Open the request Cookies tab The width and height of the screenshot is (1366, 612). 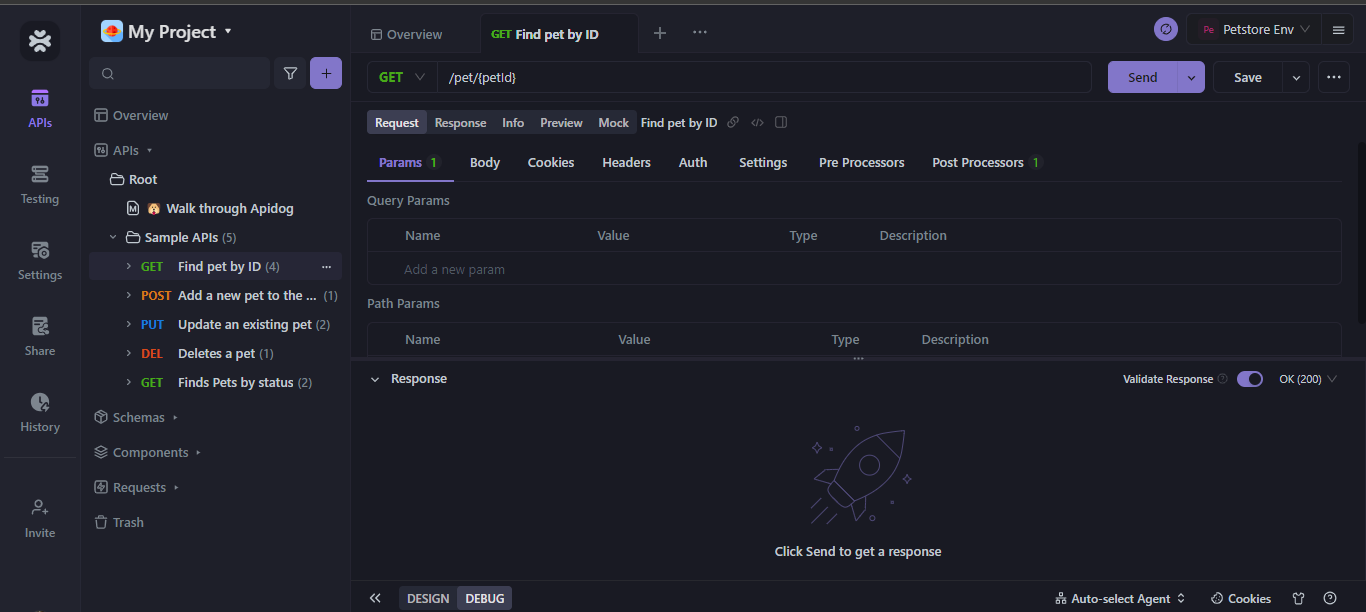[x=551, y=162]
